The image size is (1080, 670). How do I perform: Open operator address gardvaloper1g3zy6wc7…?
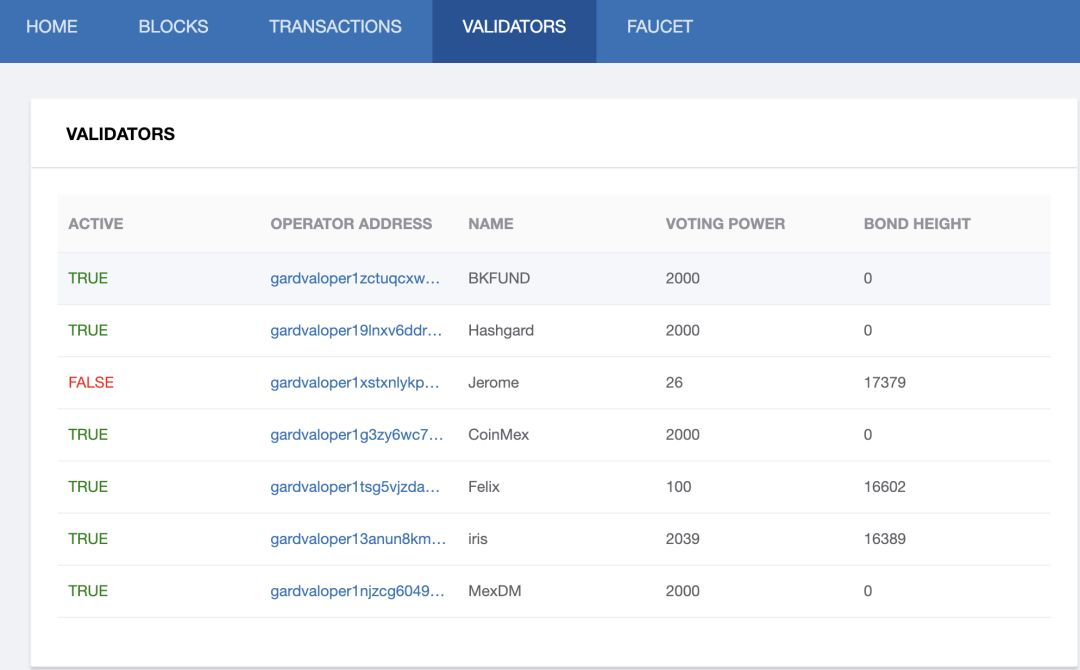357,435
